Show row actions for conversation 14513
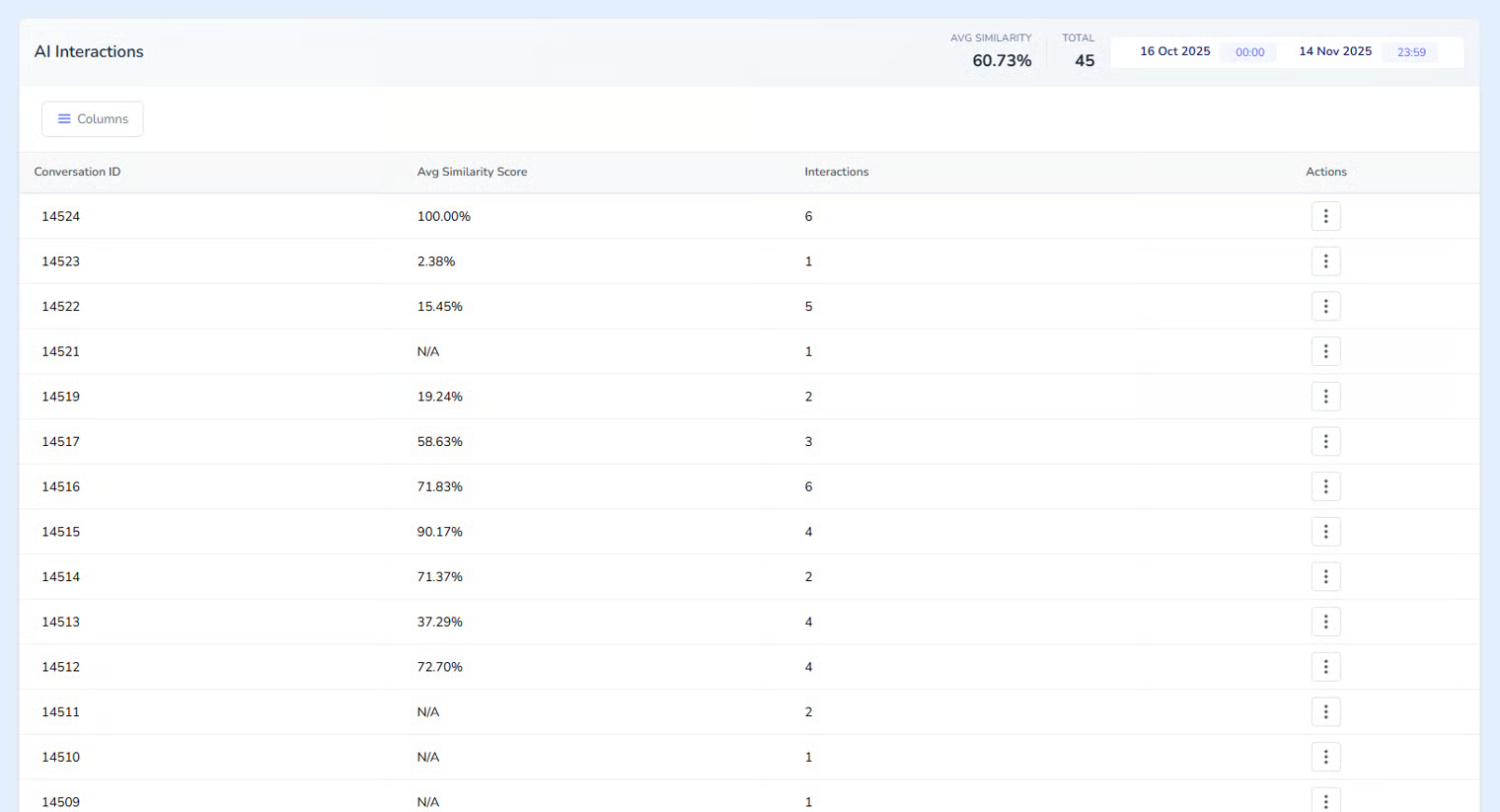This screenshot has width=1500, height=812. click(x=1325, y=622)
